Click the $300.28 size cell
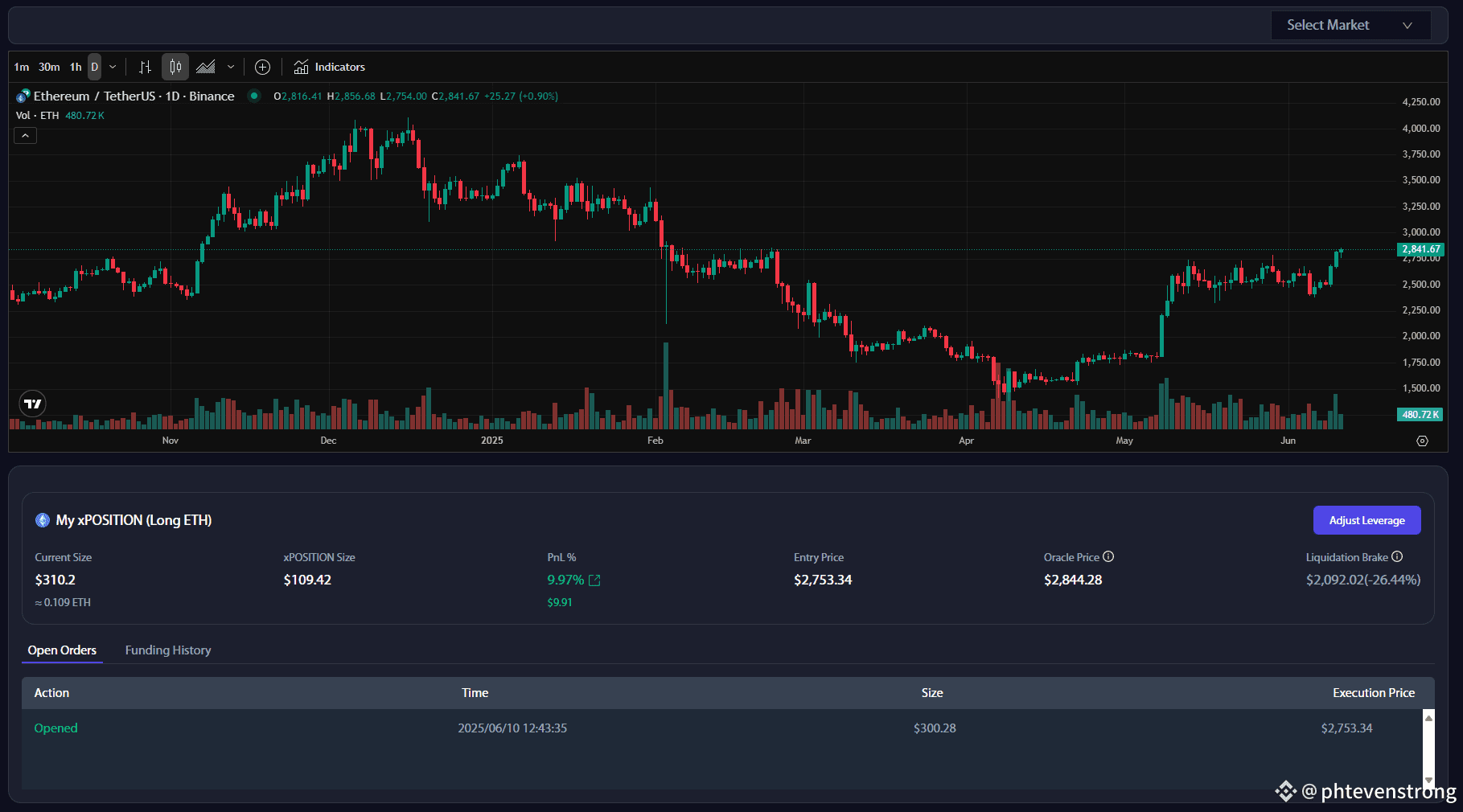 pyautogui.click(x=935, y=728)
